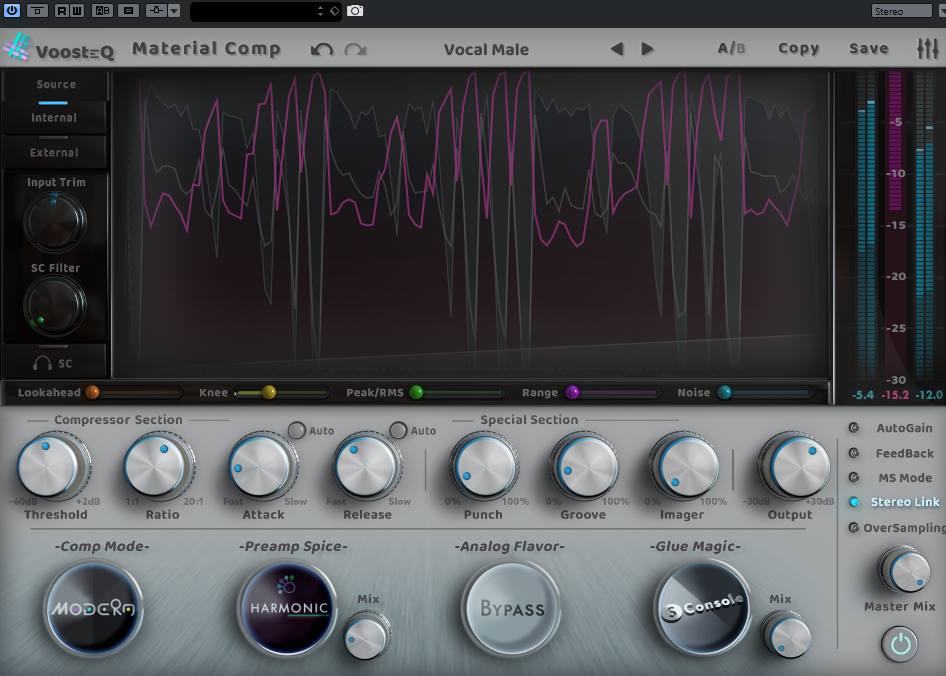Click the green Peak/RMS slider handle
Screen dimensions: 946x676
[x=416, y=392]
